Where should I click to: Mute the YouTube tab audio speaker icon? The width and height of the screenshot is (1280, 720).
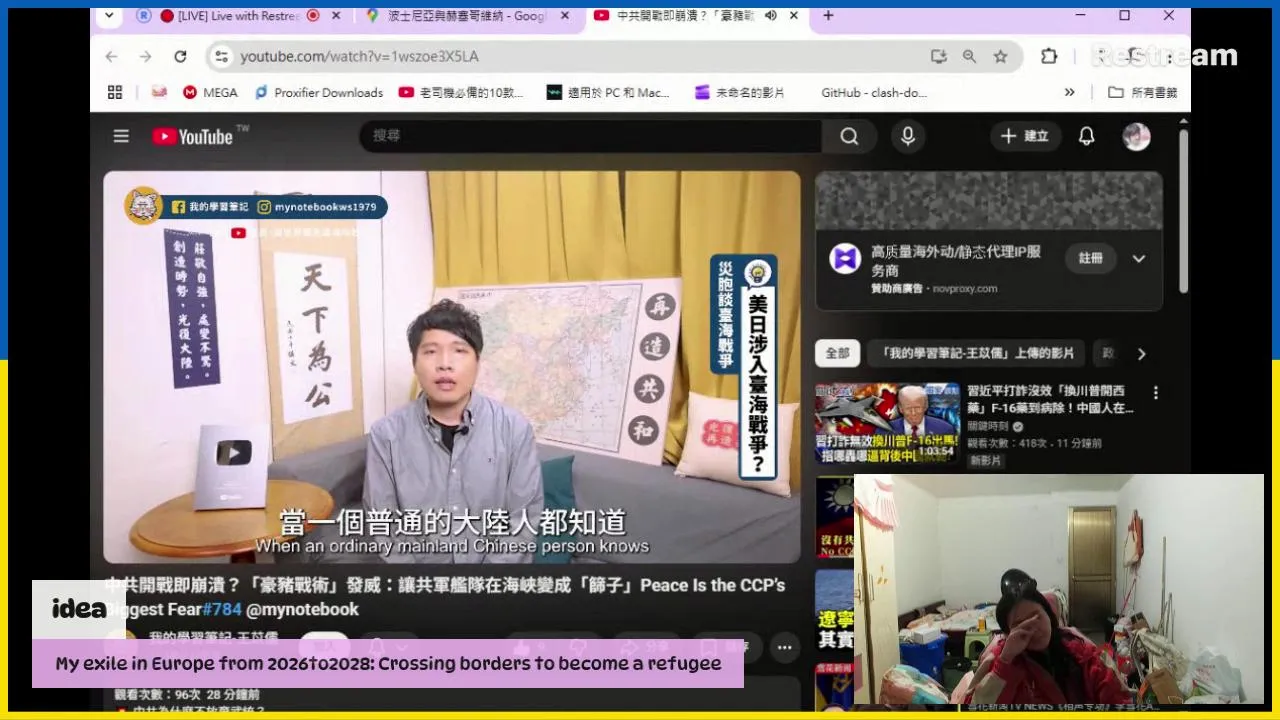[x=770, y=16]
